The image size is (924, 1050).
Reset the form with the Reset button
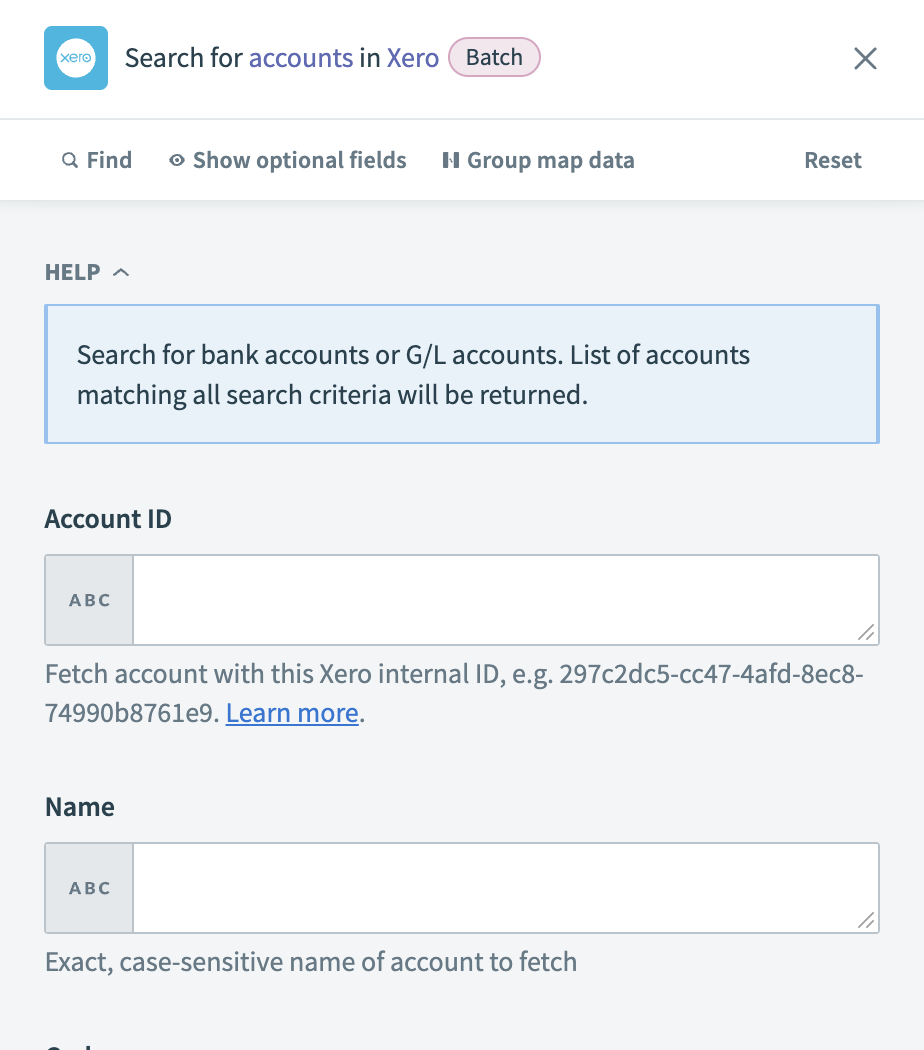click(x=832, y=160)
